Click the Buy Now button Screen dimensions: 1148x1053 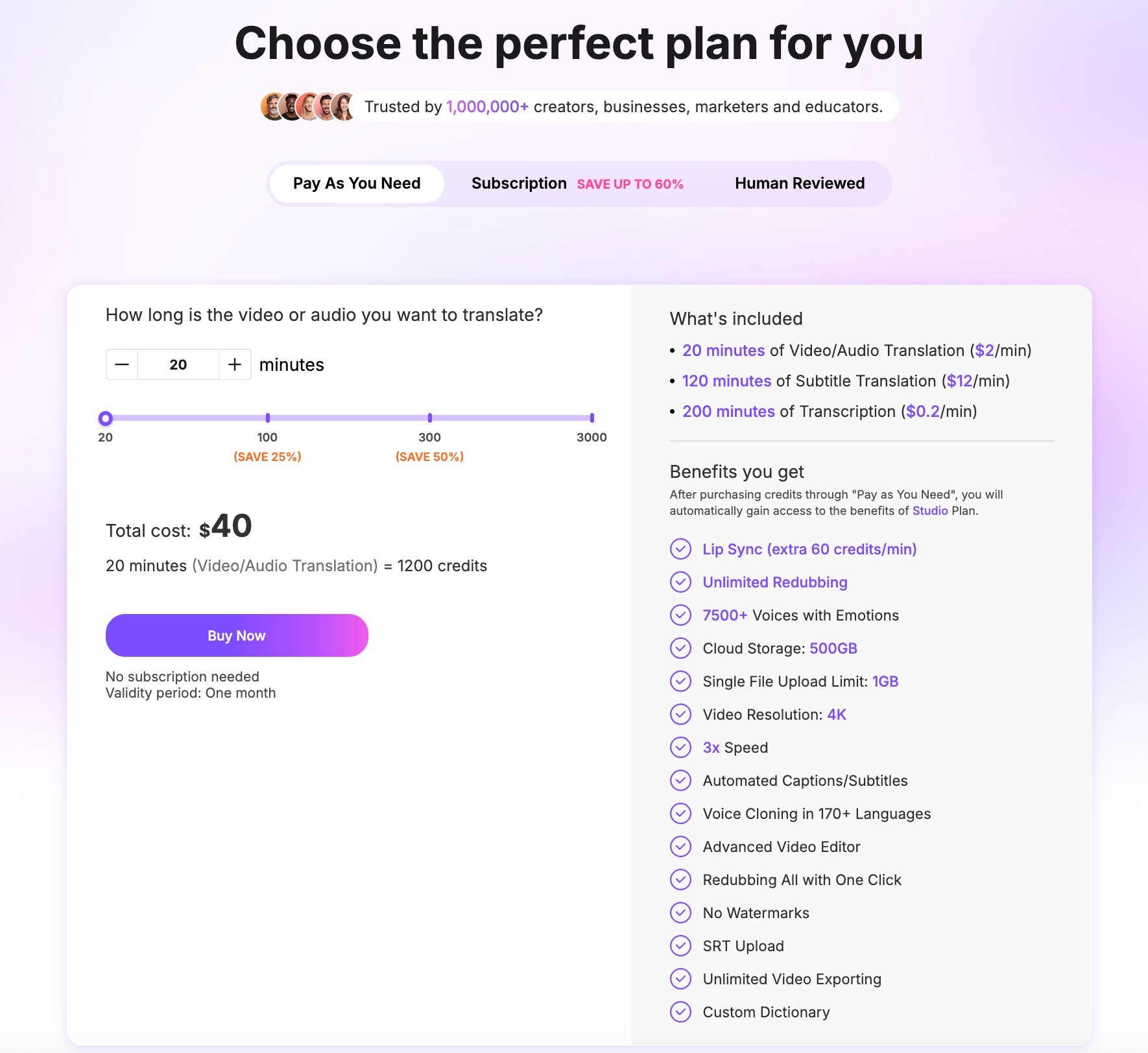point(236,635)
